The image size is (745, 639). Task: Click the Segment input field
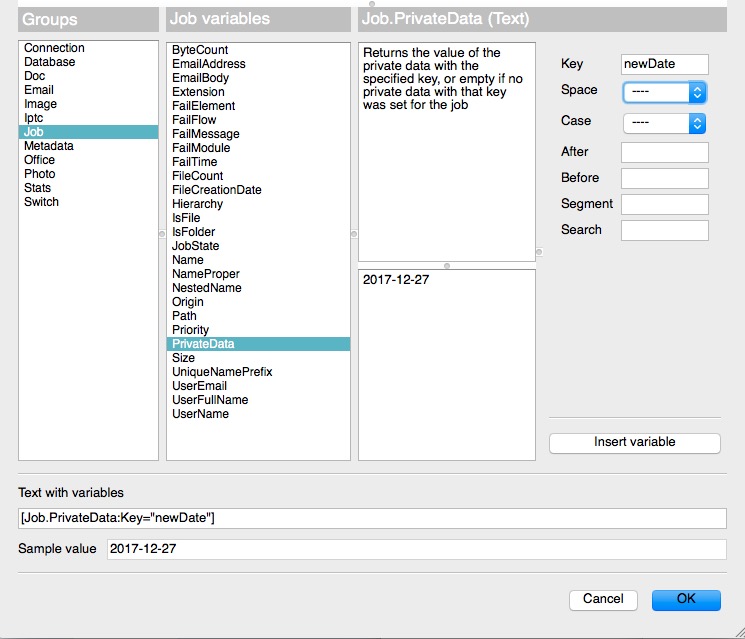pyautogui.click(x=664, y=204)
